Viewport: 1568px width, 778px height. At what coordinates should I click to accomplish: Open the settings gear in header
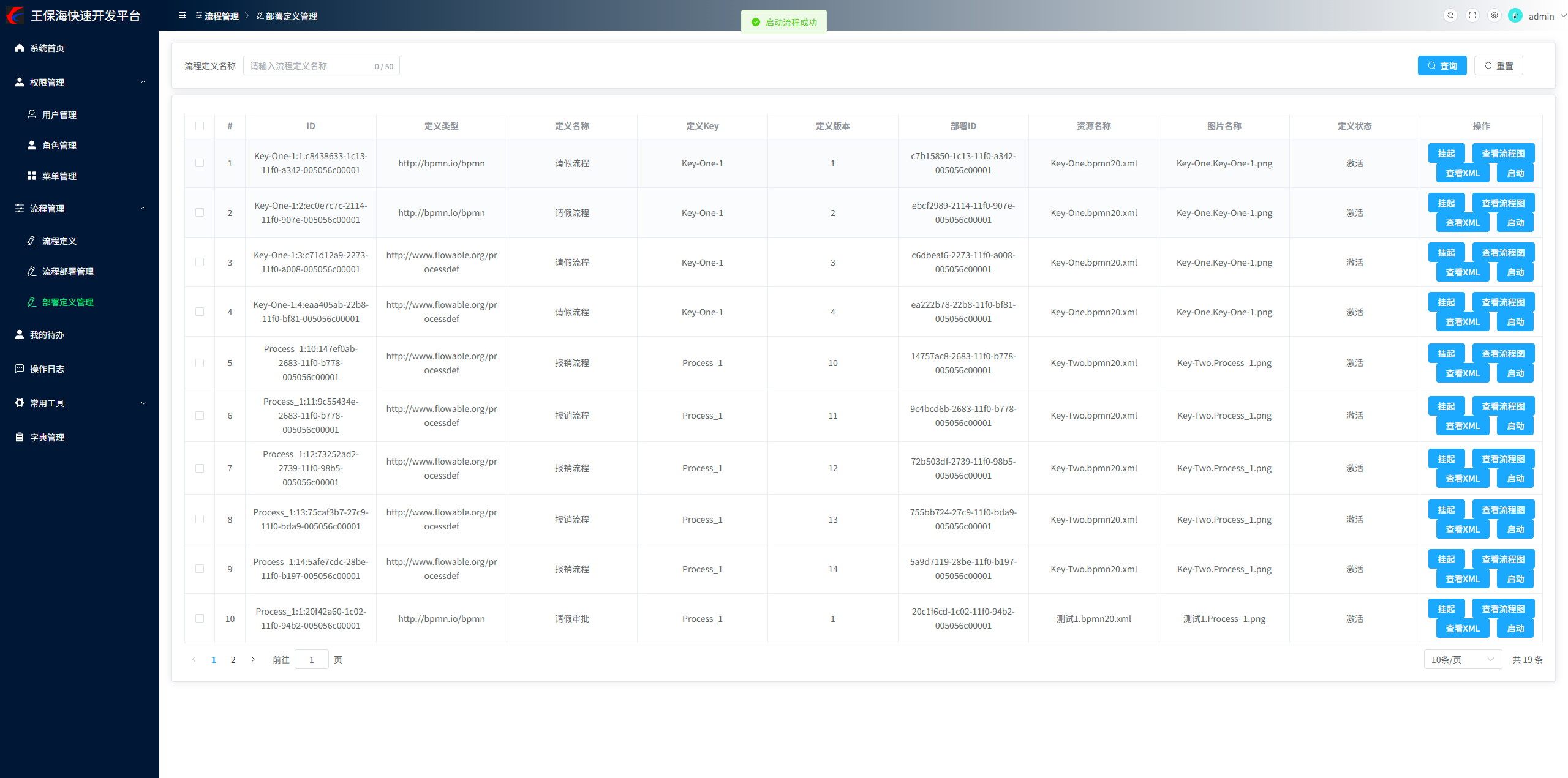pos(1494,16)
